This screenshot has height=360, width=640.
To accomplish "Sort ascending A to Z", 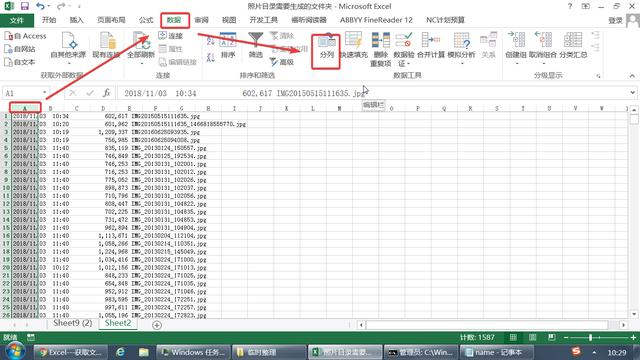I will (x=211, y=40).
